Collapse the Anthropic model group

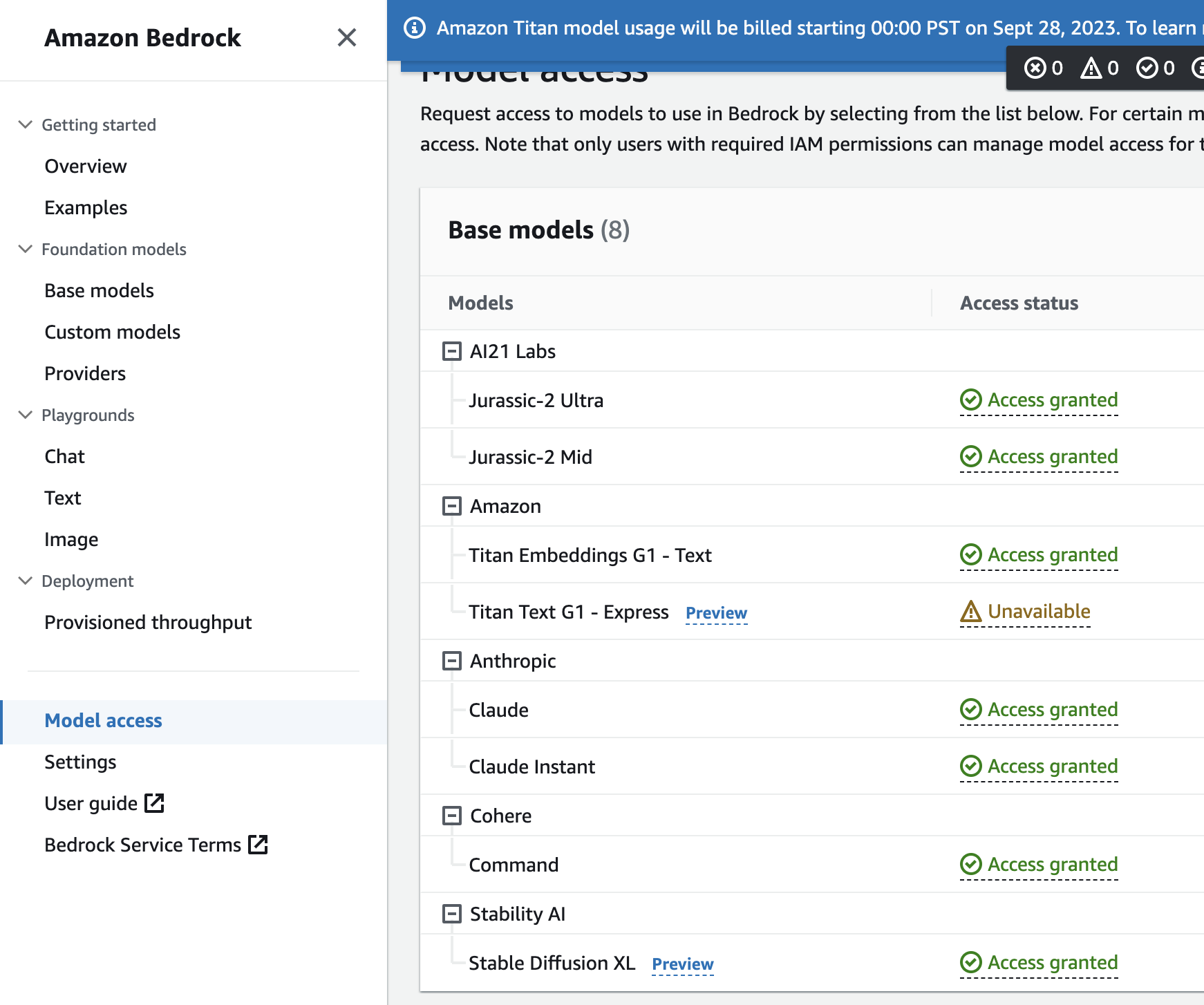coord(452,661)
